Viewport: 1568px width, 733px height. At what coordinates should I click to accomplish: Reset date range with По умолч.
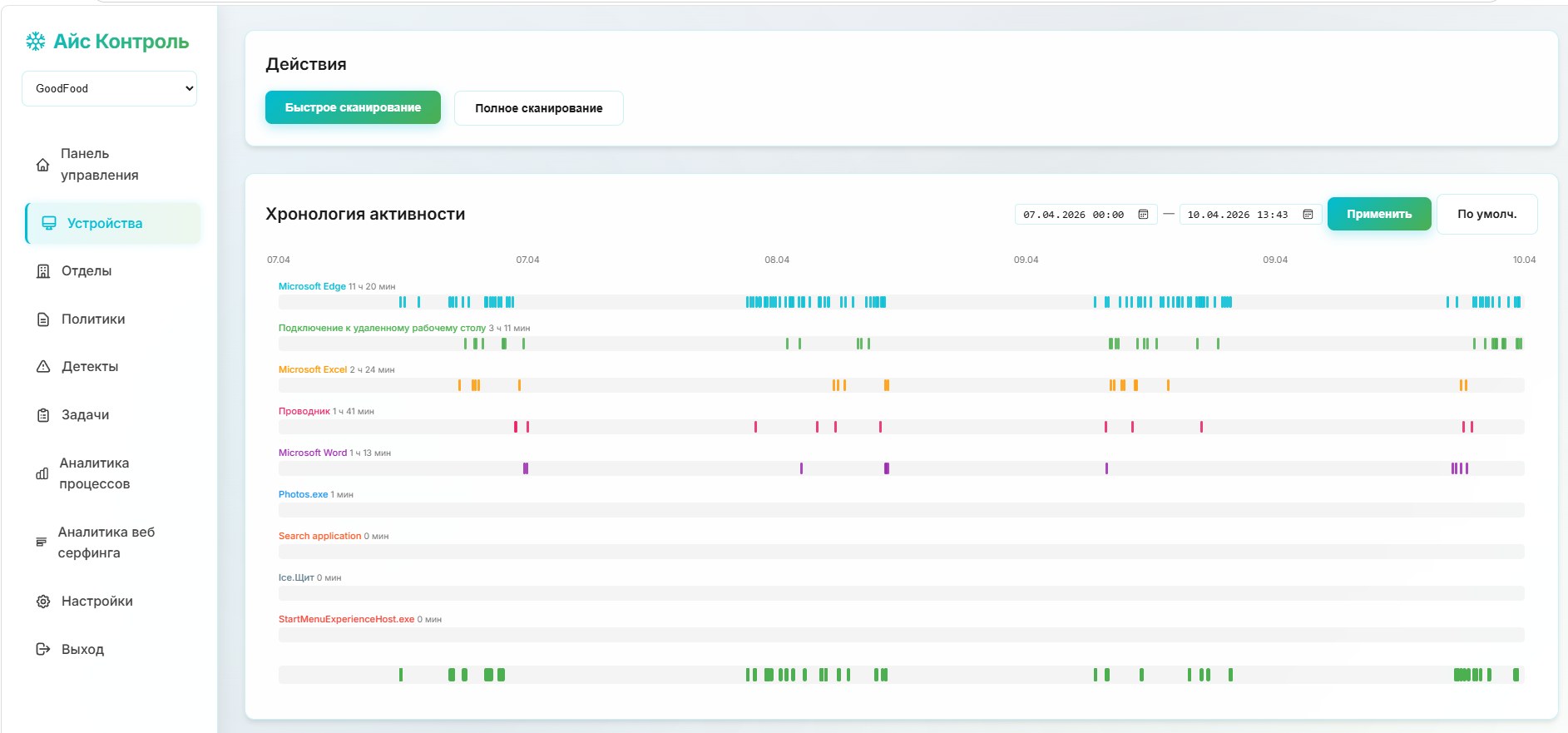tap(1486, 214)
